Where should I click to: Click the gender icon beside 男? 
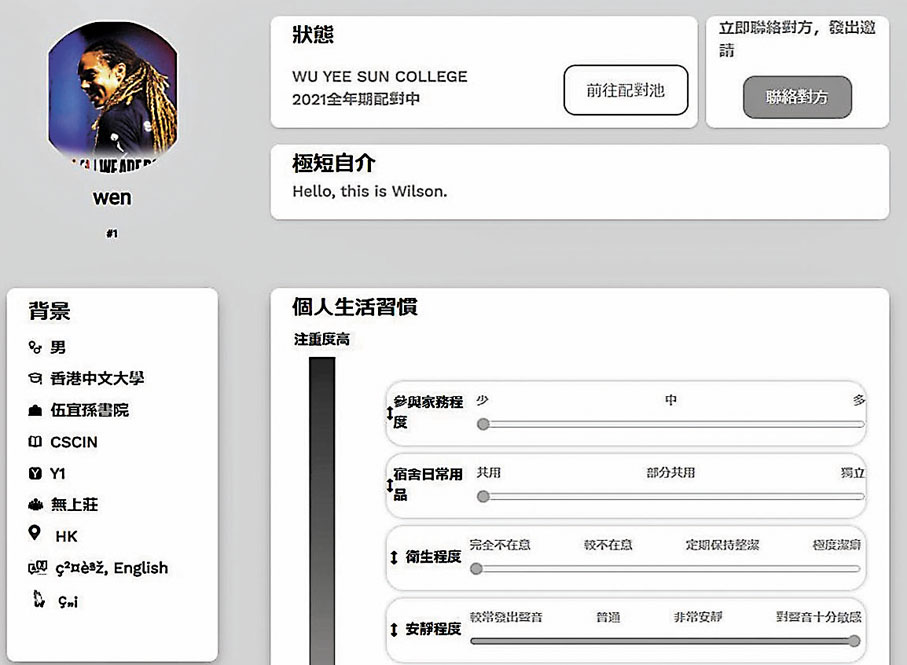36,347
